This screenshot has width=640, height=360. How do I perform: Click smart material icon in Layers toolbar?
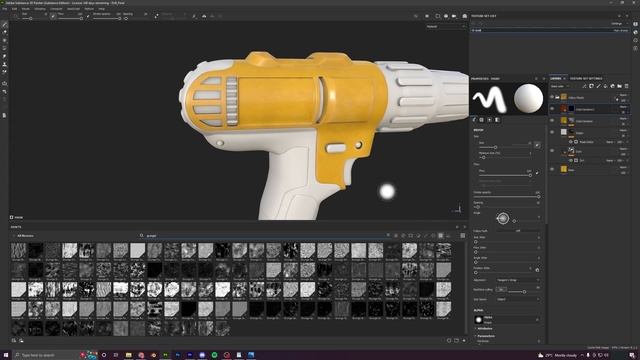pyautogui.click(x=612, y=86)
